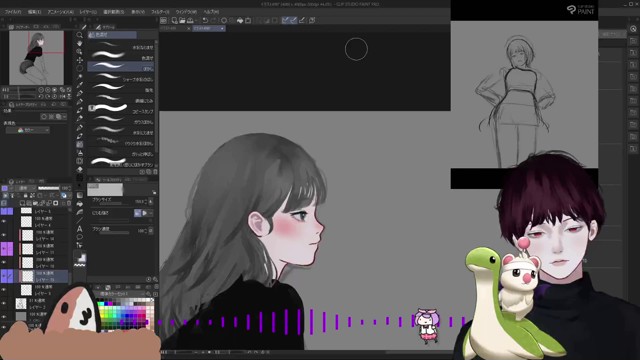The image size is (640, 360).
Task: Select the Hand move-canvas tool
Action: pos(80,43)
